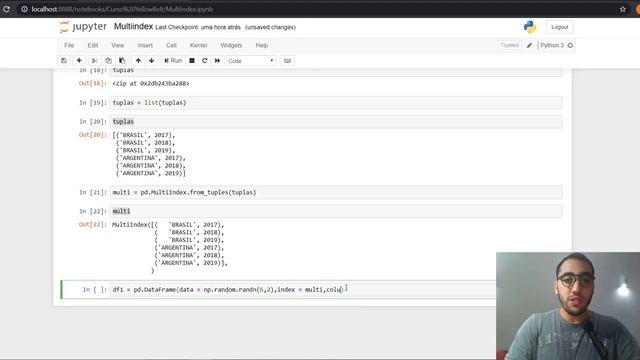Open the Help menu

pos(262,45)
